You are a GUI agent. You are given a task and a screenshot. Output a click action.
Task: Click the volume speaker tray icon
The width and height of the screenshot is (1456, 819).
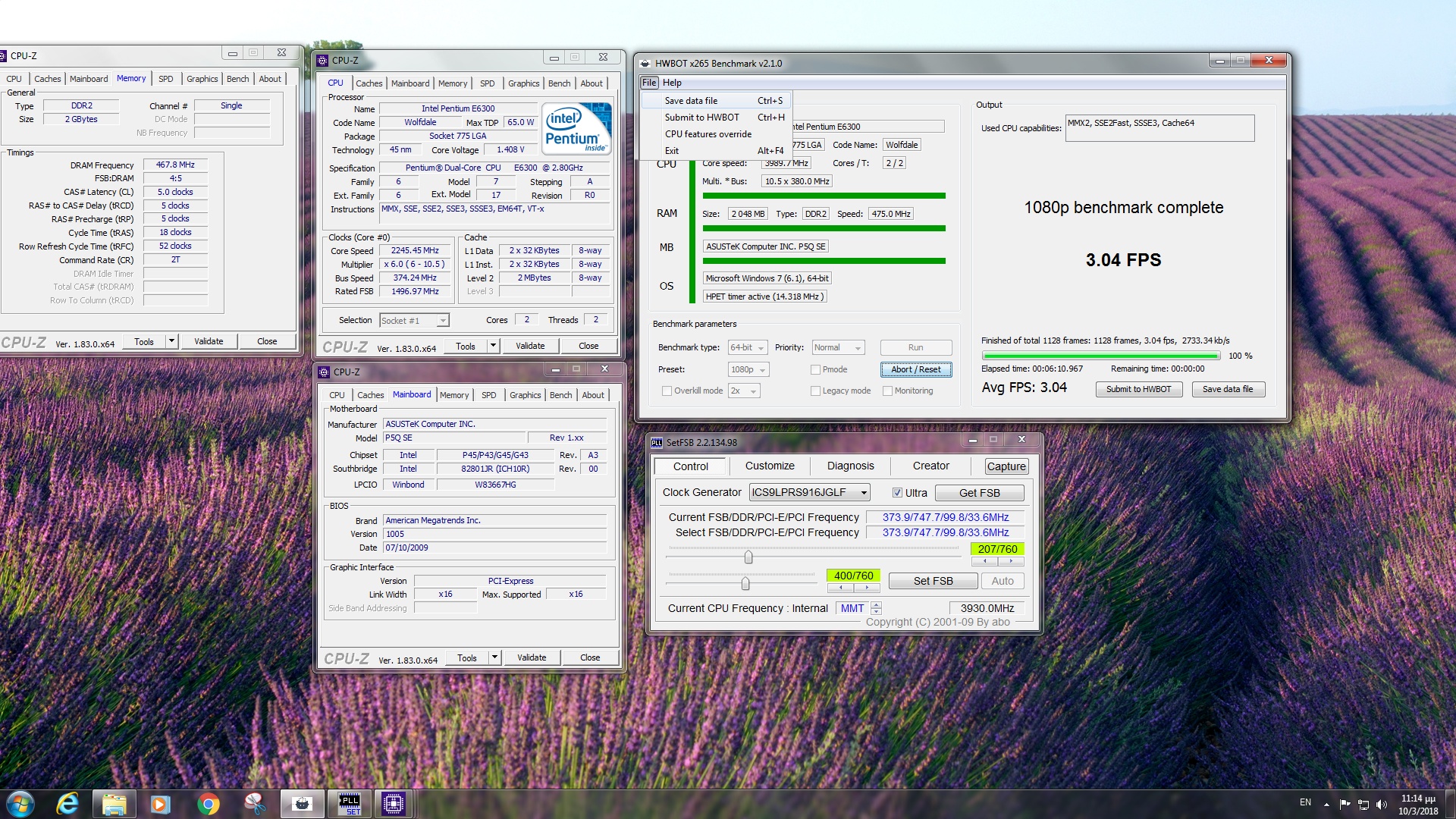(x=1381, y=805)
